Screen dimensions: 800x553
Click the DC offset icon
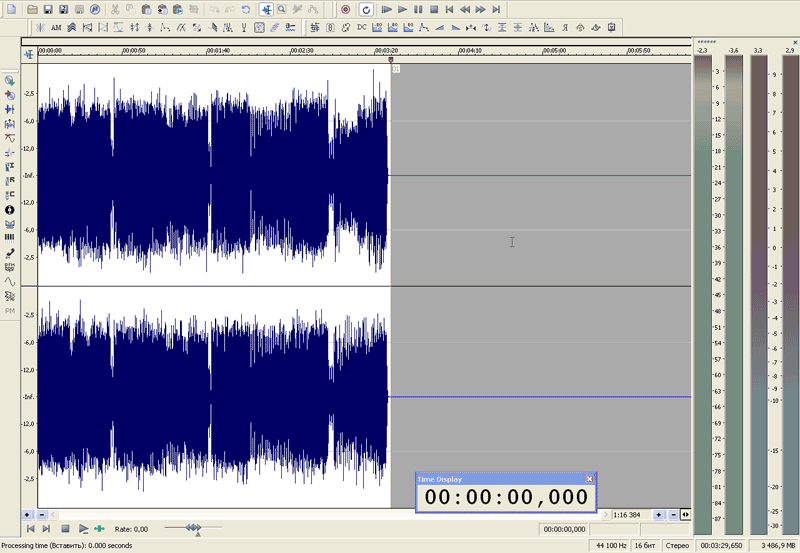(x=363, y=27)
